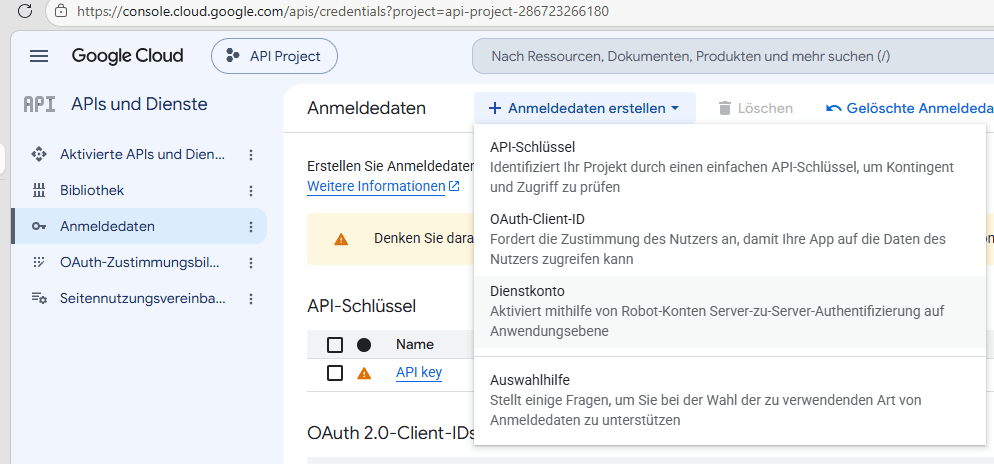This screenshot has height=464, width=994.
Task: Click the OAuth-Zustimmungsbildschirm sidebar icon
Action: tap(39, 262)
